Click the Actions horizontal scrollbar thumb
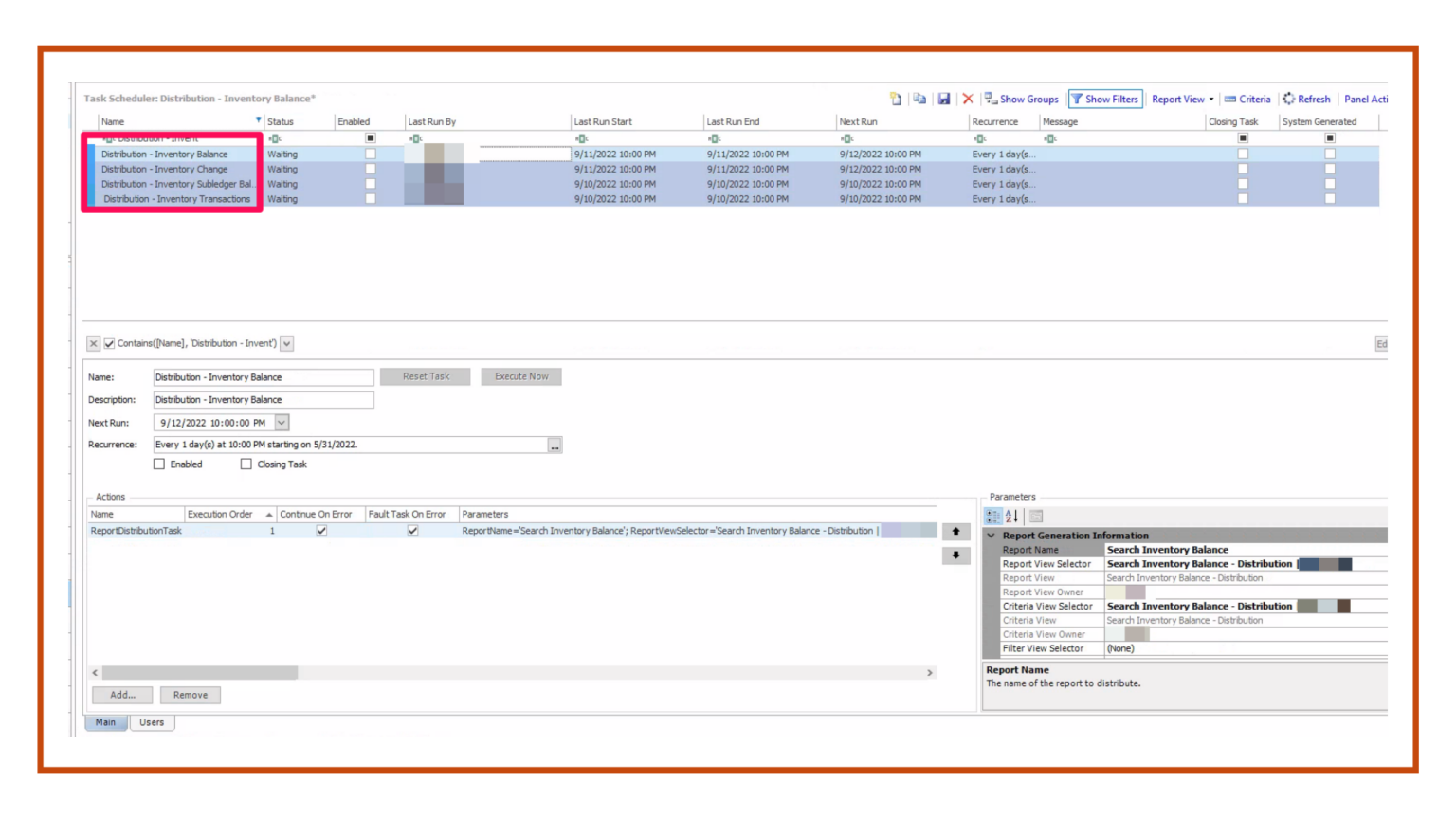 (x=200, y=672)
